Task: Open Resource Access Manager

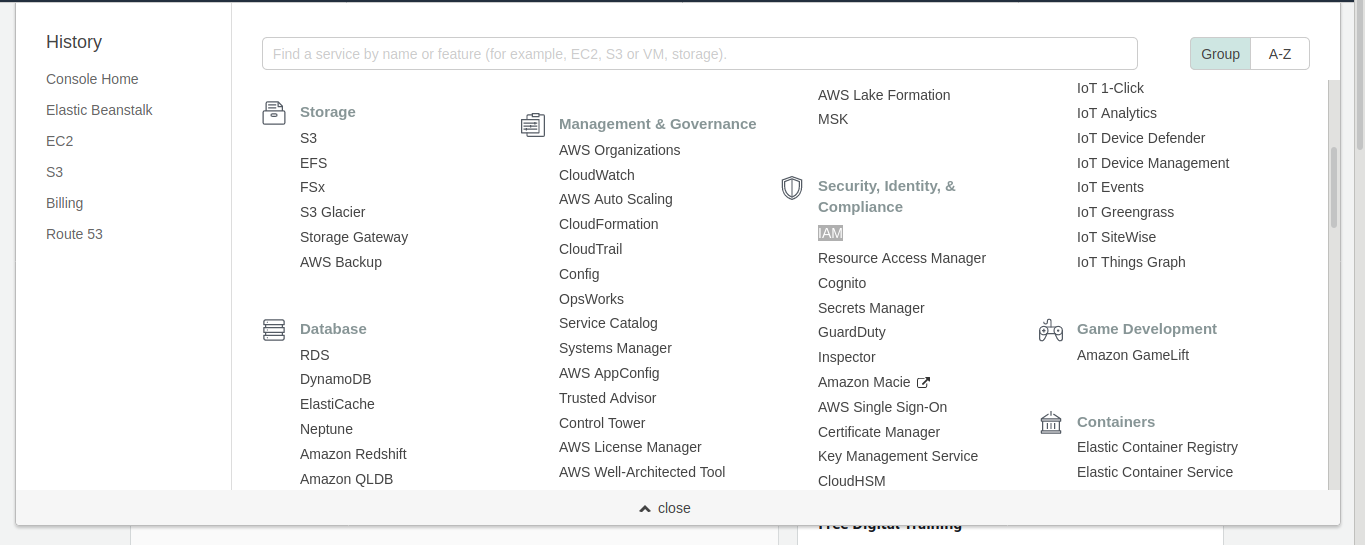Action: [902, 258]
